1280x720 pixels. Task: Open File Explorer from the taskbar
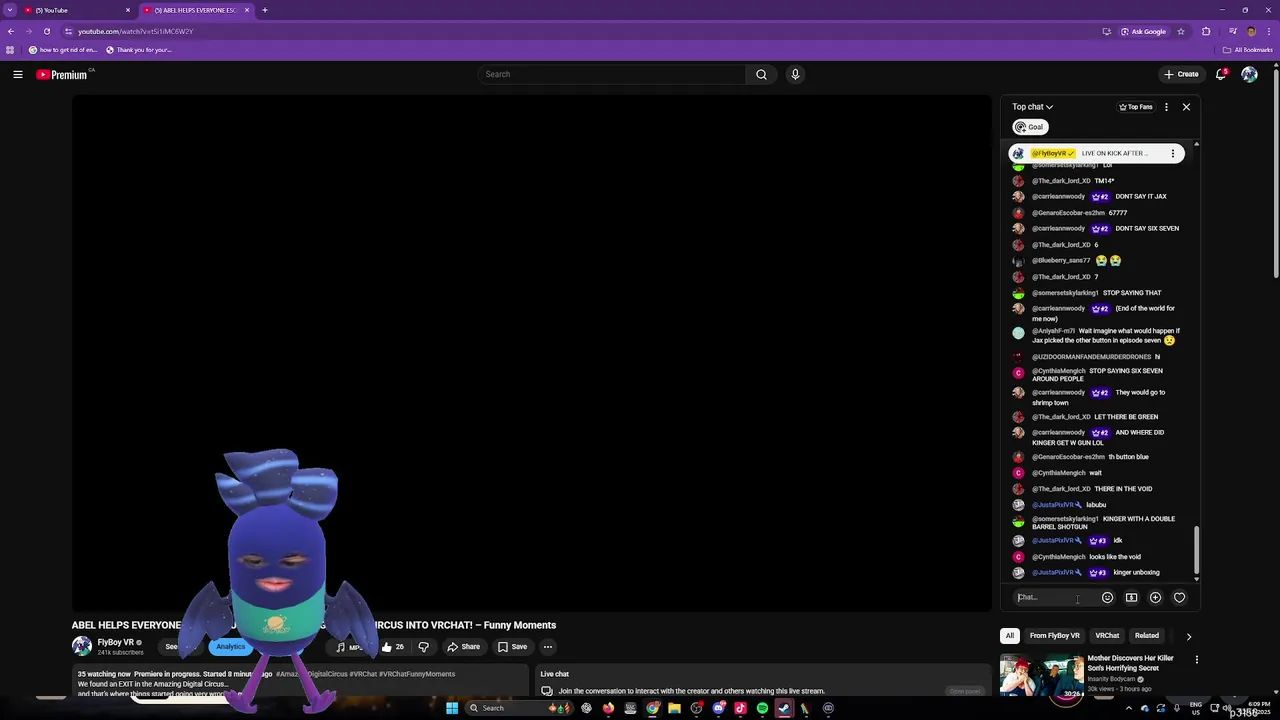(674, 708)
